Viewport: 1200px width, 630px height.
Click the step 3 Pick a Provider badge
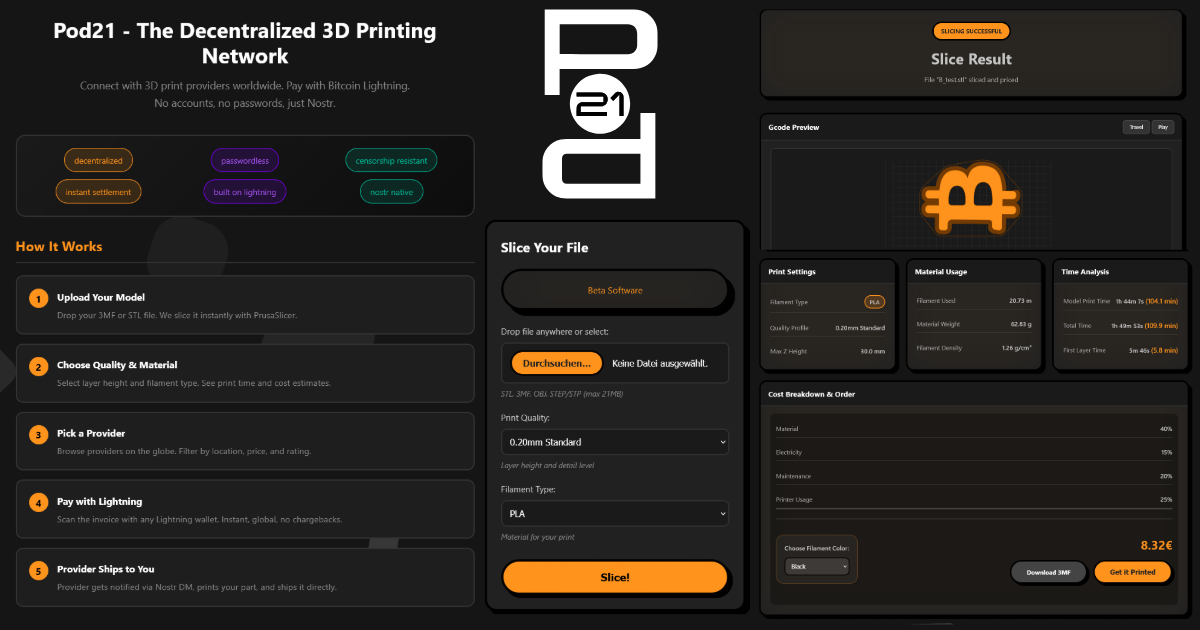pos(39,434)
